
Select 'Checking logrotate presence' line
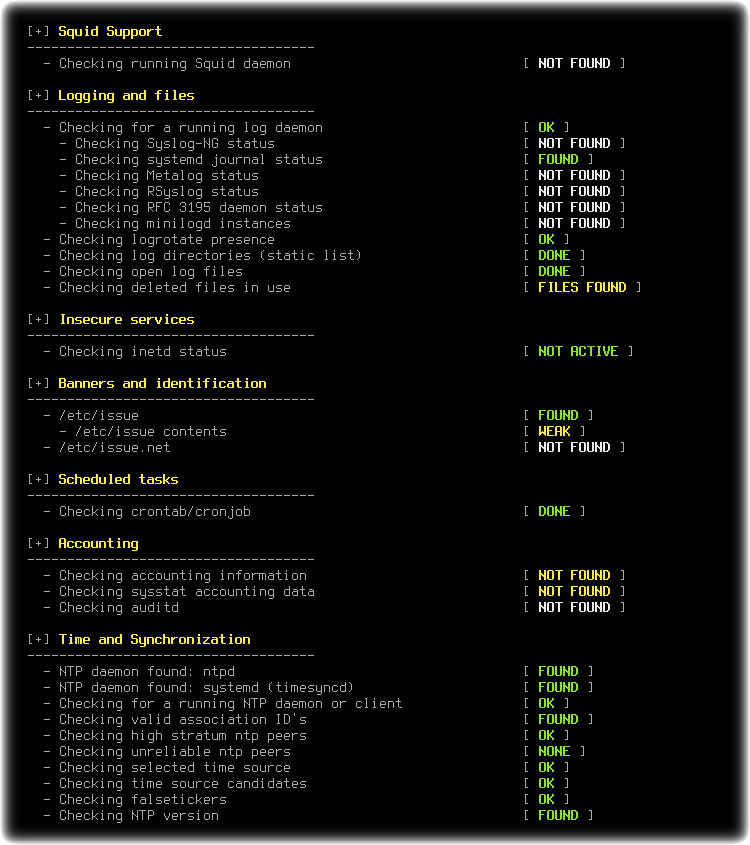click(166, 240)
